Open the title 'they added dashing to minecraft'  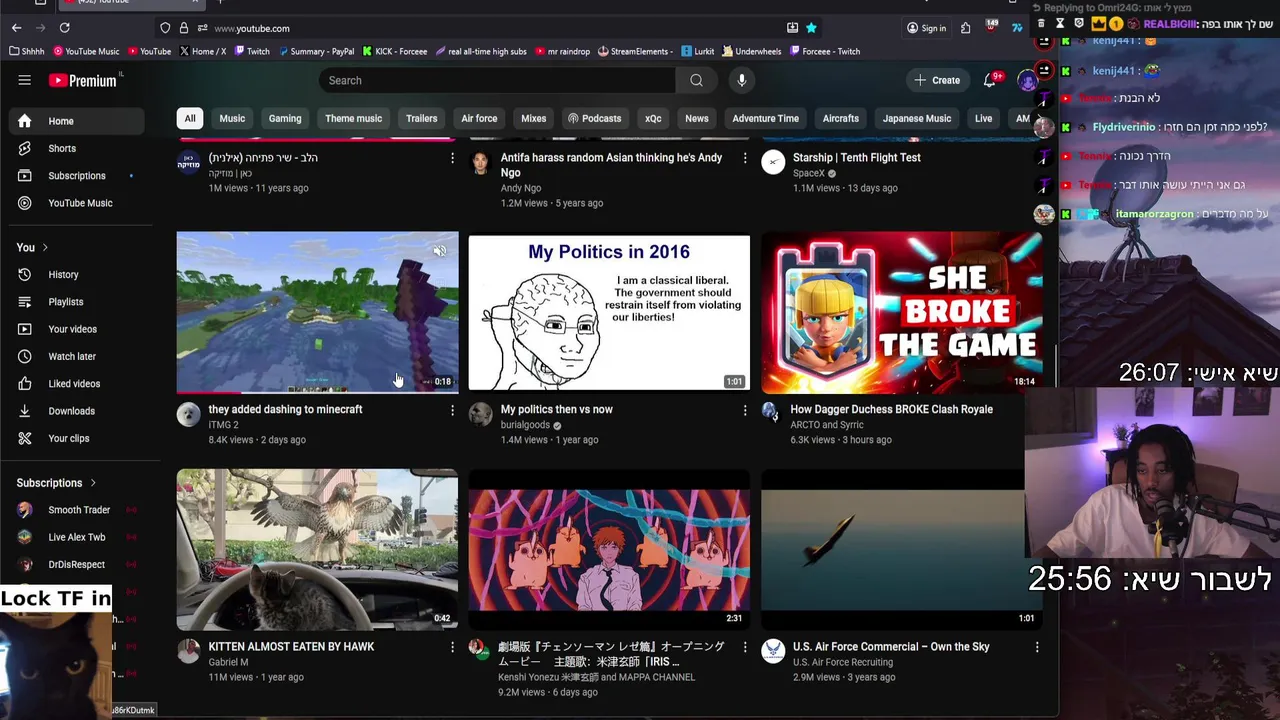tap(285, 409)
